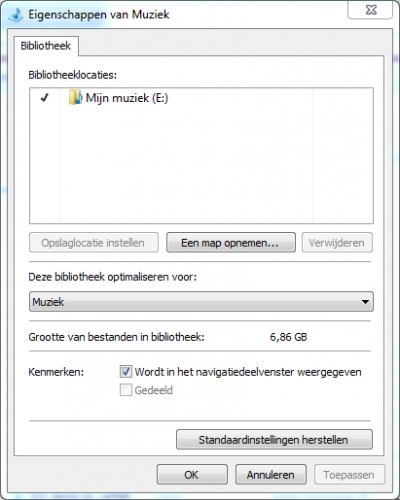Cancel with the Annuleren button

[271, 475]
